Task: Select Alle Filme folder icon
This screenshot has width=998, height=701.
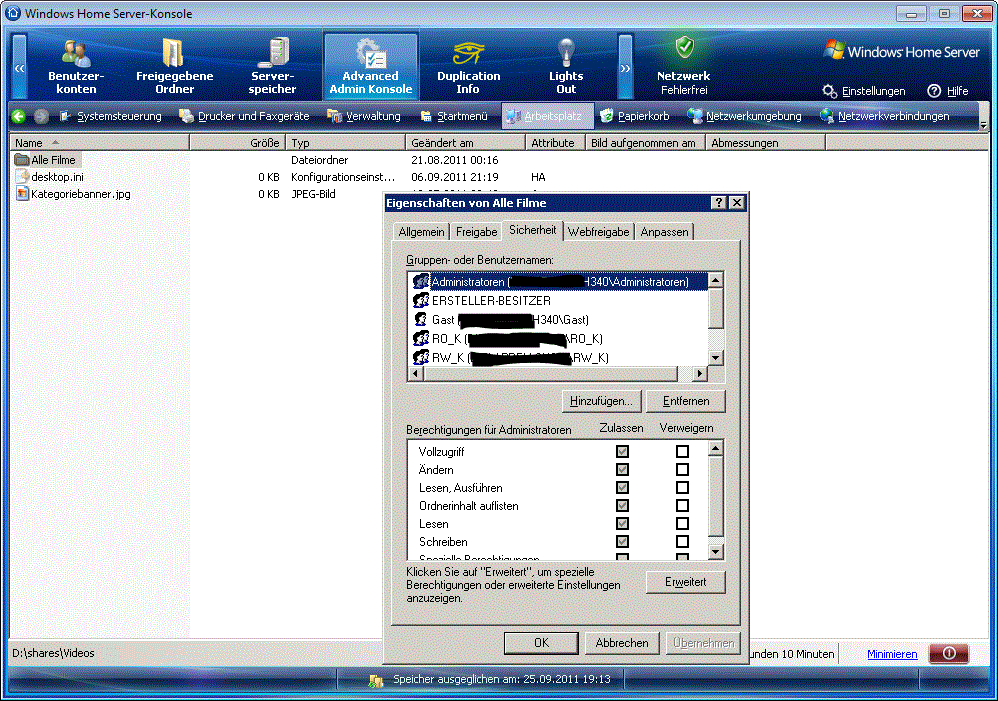Action: (x=22, y=160)
